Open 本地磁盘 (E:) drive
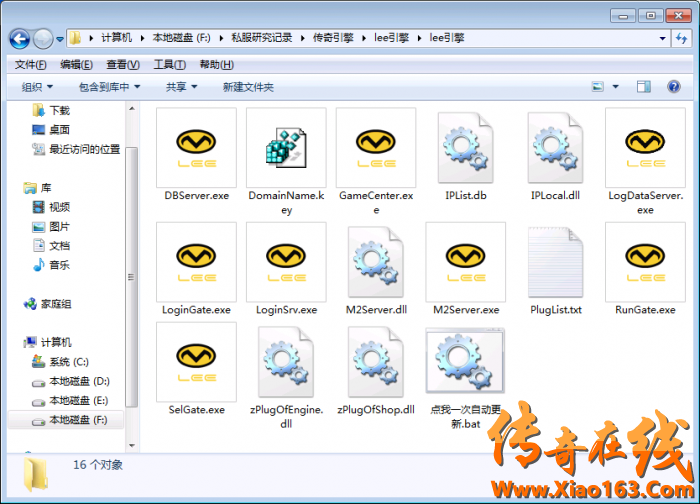Viewport: 700px width, 504px height. point(70,400)
